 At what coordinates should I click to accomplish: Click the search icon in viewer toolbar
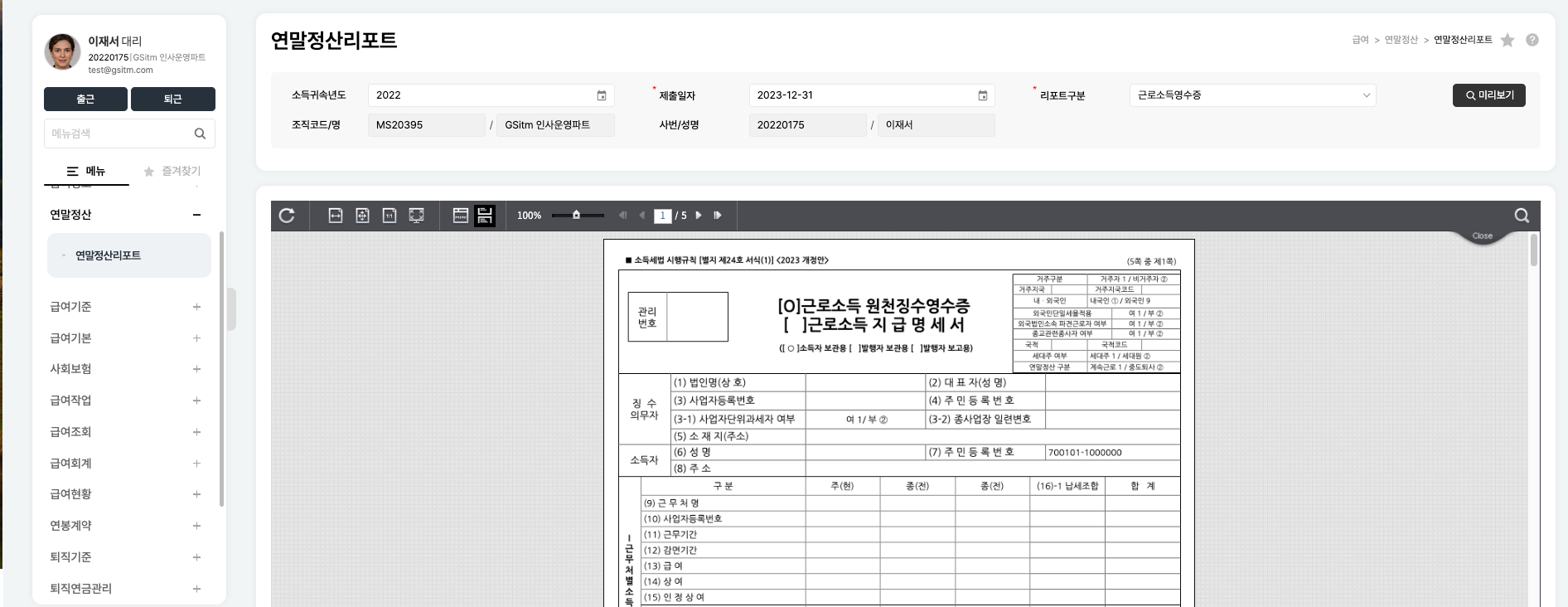pos(1522,216)
